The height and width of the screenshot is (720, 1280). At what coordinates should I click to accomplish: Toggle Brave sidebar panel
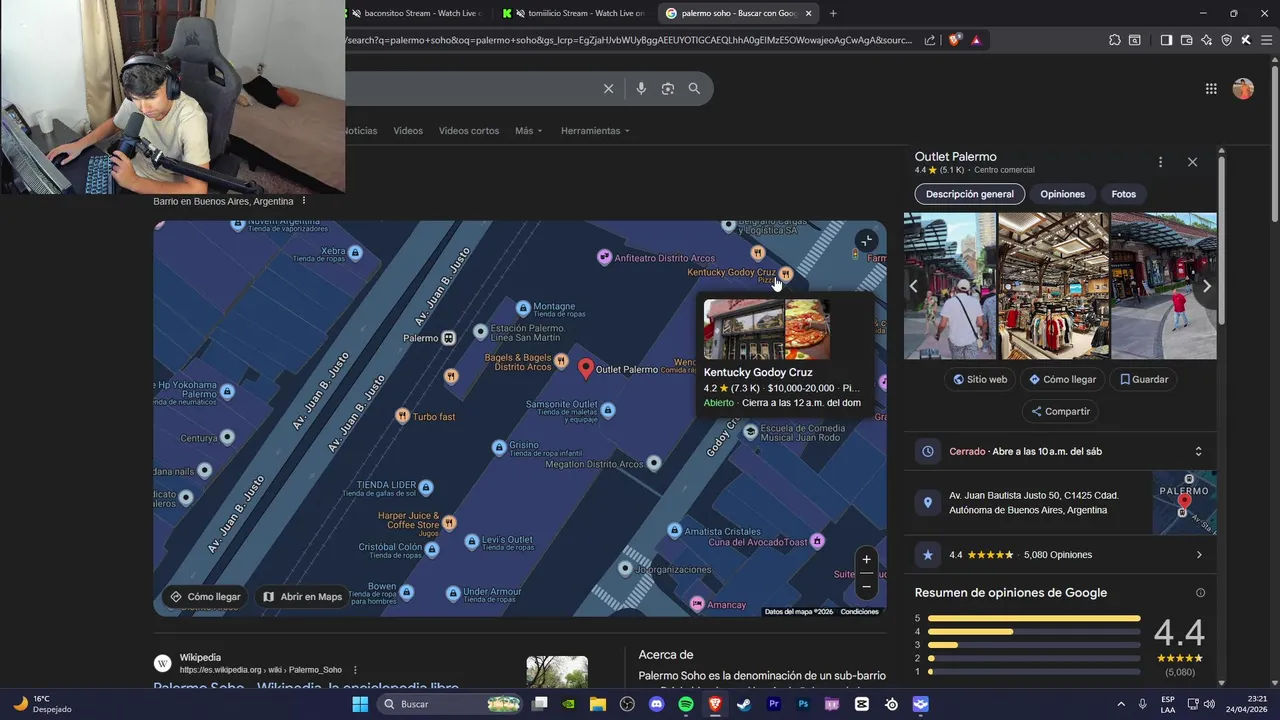pyautogui.click(x=1166, y=40)
